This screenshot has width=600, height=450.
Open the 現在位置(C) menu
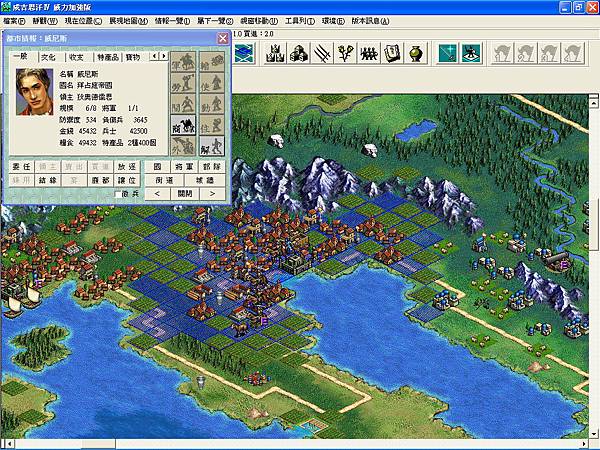(x=83, y=21)
